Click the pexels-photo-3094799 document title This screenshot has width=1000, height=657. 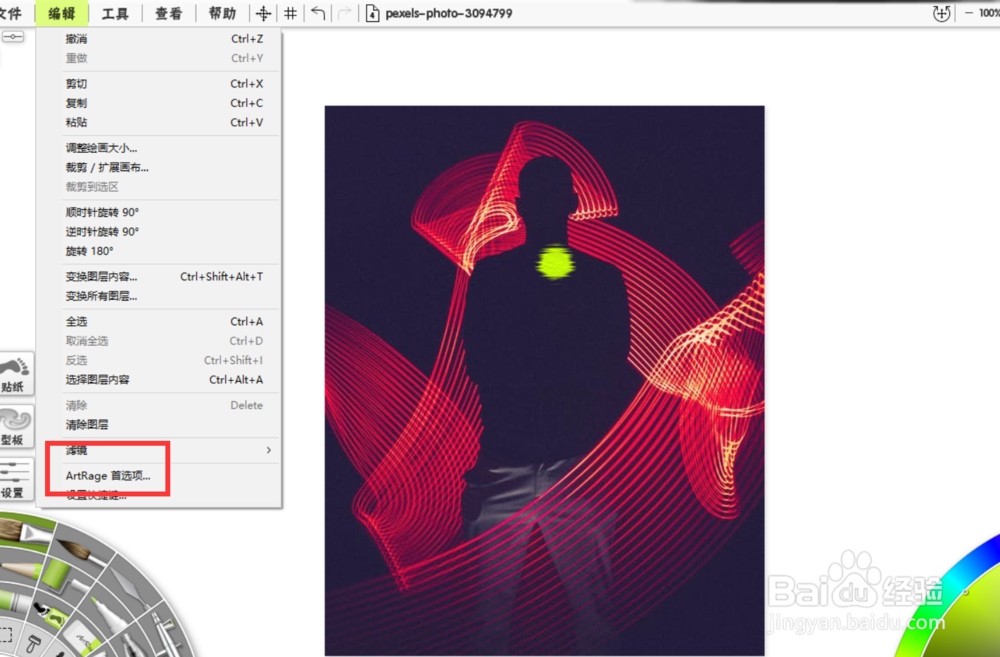point(448,13)
